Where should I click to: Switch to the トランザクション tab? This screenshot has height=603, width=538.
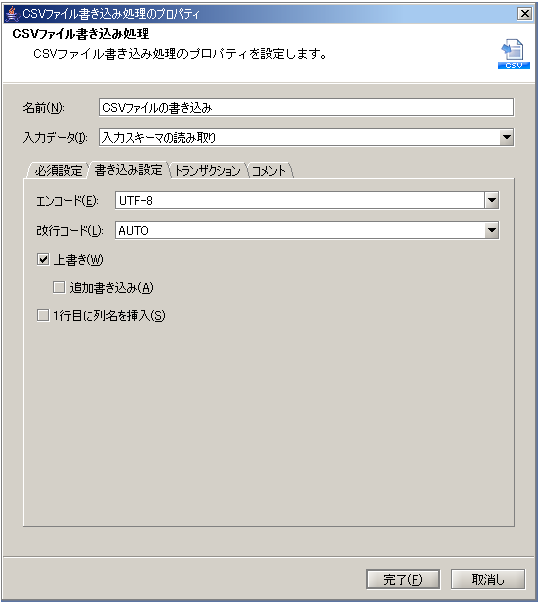click(208, 170)
